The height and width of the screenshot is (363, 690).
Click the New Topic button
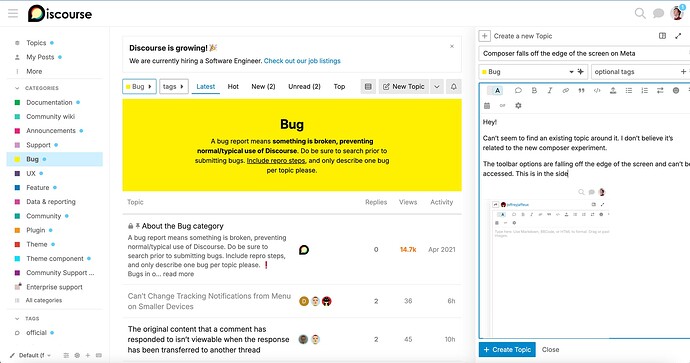(404, 87)
